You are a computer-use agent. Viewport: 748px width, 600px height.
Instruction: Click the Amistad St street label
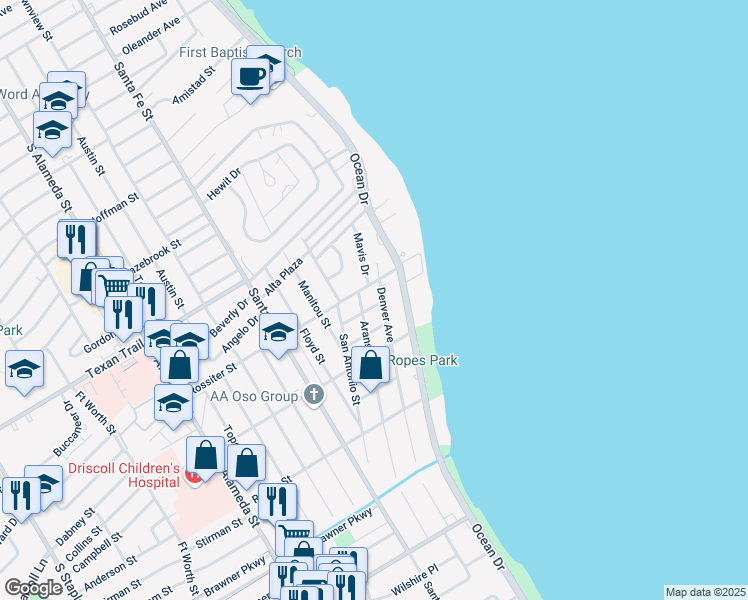coord(194,86)
